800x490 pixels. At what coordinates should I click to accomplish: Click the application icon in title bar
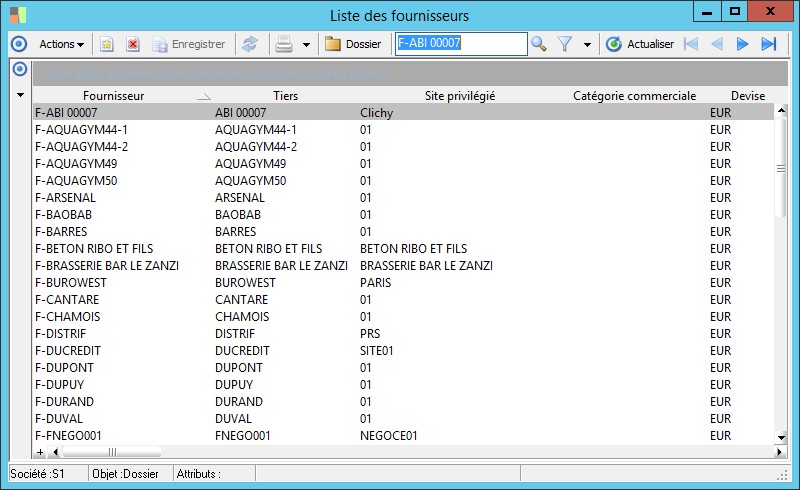click(x=18, y=15)
